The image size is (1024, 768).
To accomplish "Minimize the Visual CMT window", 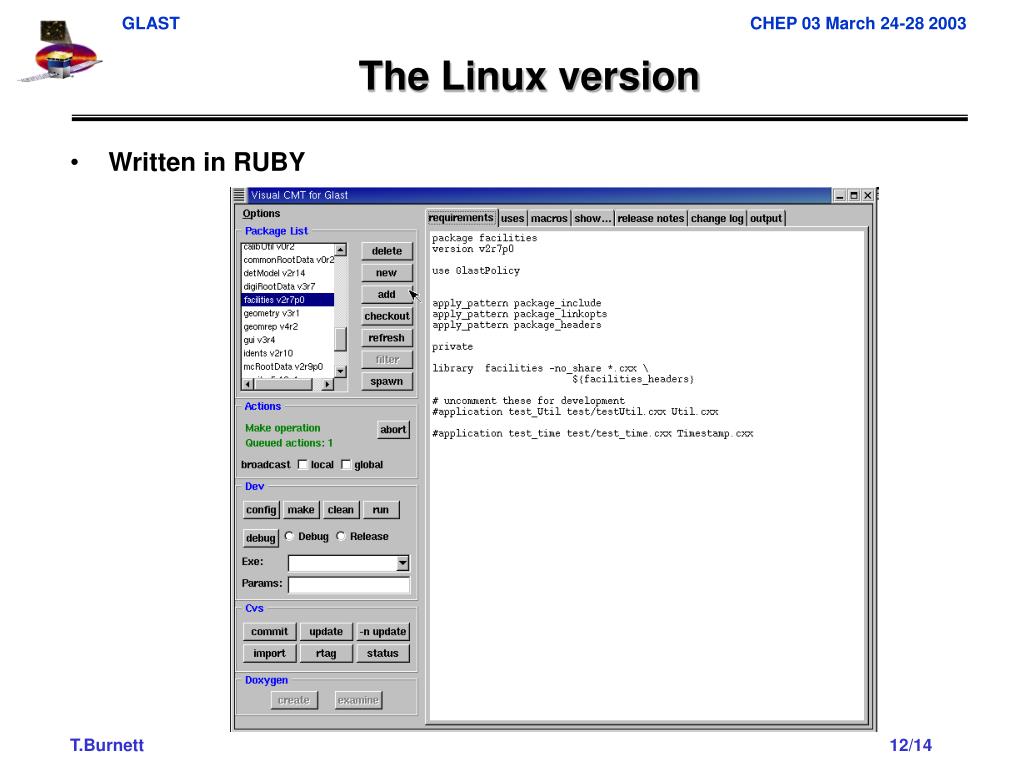I will (x=840, y=195).
